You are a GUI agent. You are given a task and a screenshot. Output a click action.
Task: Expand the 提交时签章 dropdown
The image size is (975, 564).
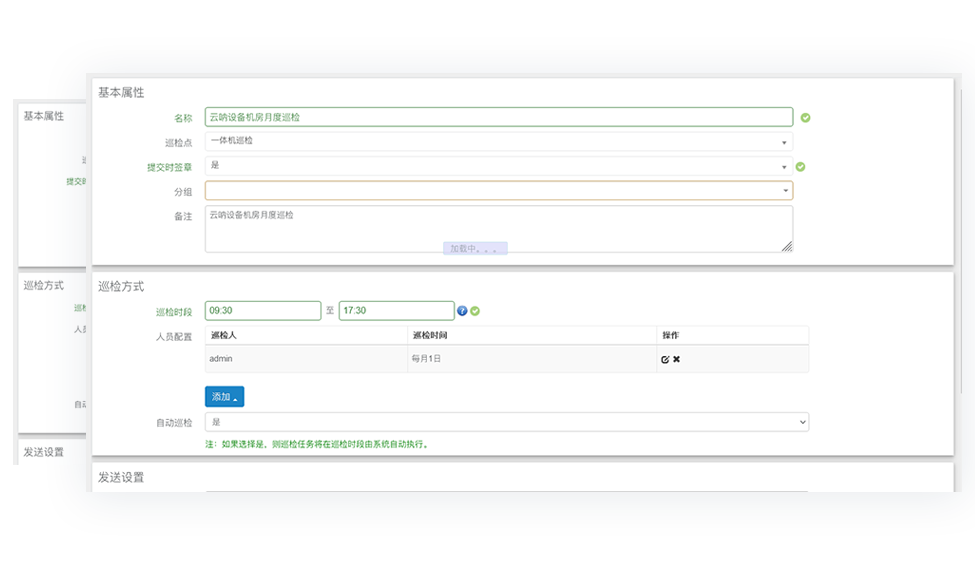498,166
